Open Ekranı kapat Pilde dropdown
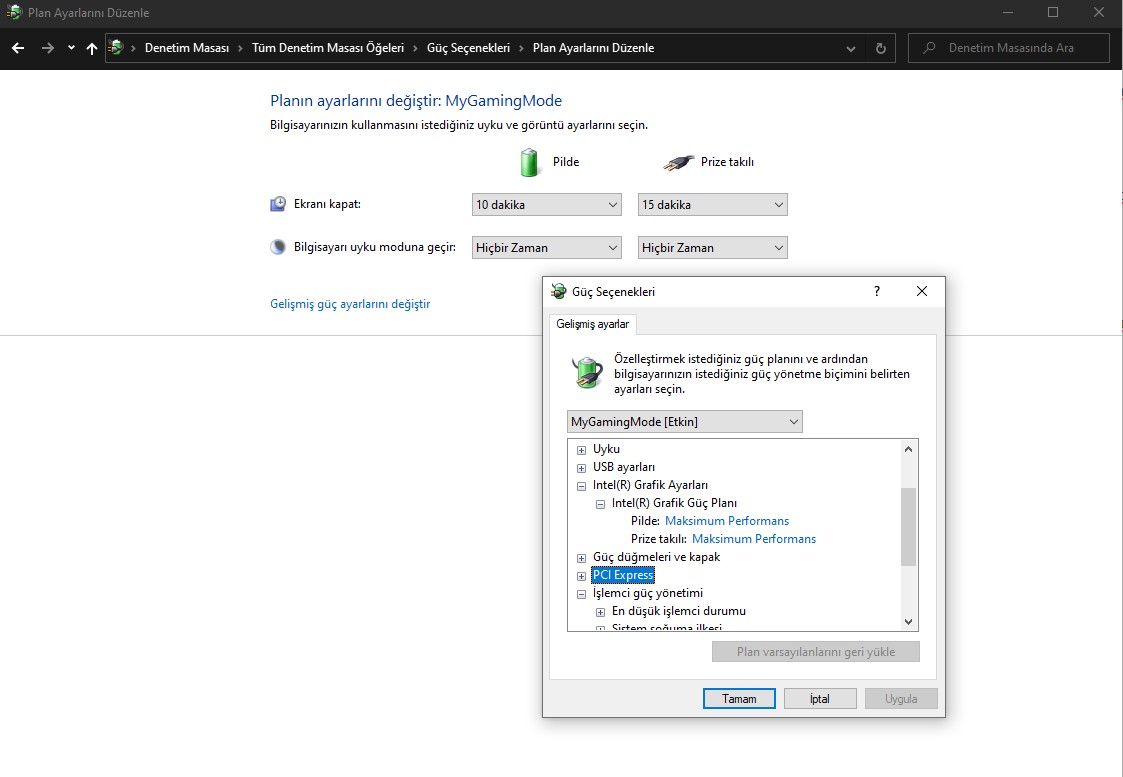The image size is (1123, 777). (x=547, y=205)
